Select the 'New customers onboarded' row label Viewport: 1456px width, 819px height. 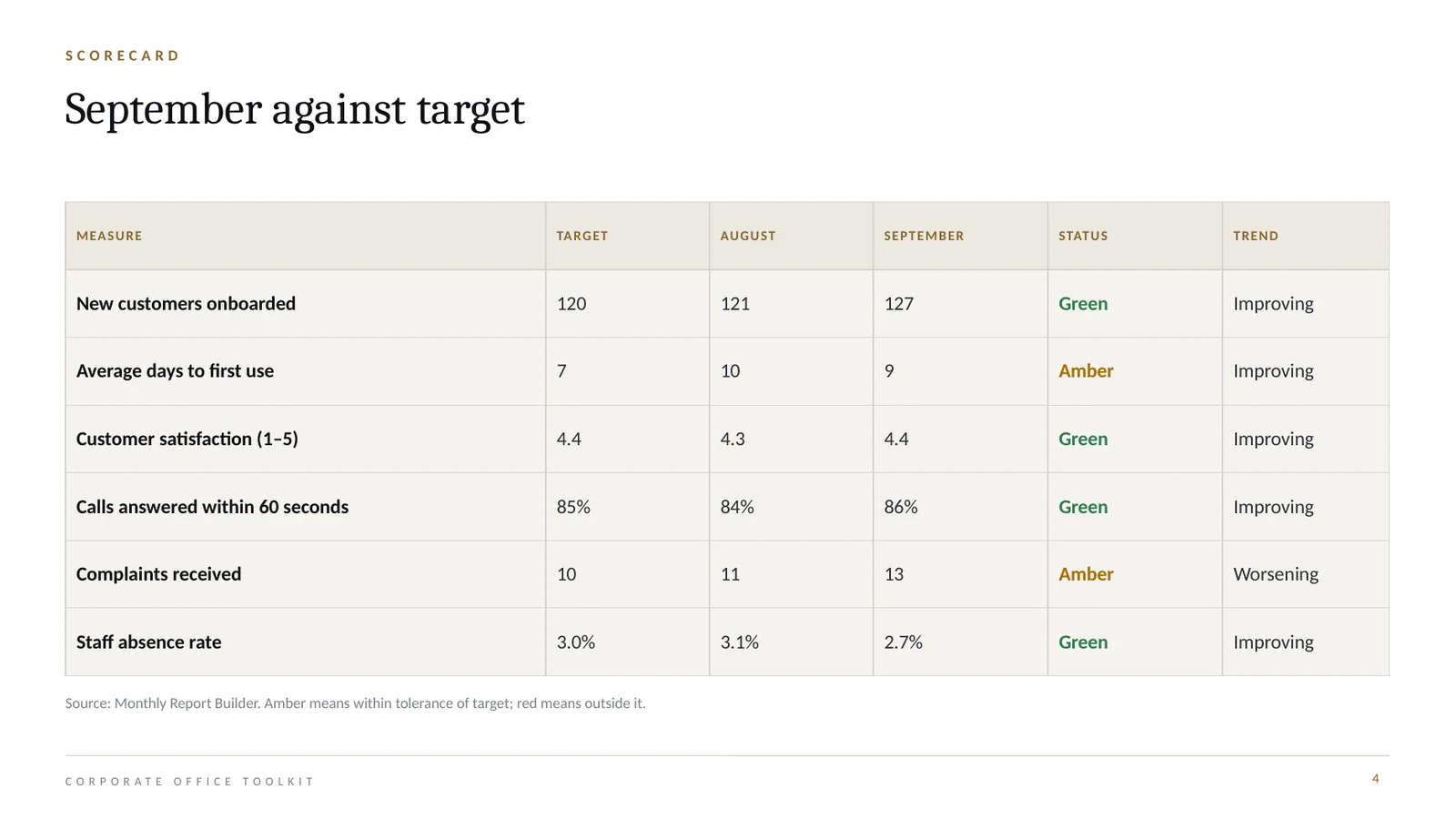pos(186,304)
